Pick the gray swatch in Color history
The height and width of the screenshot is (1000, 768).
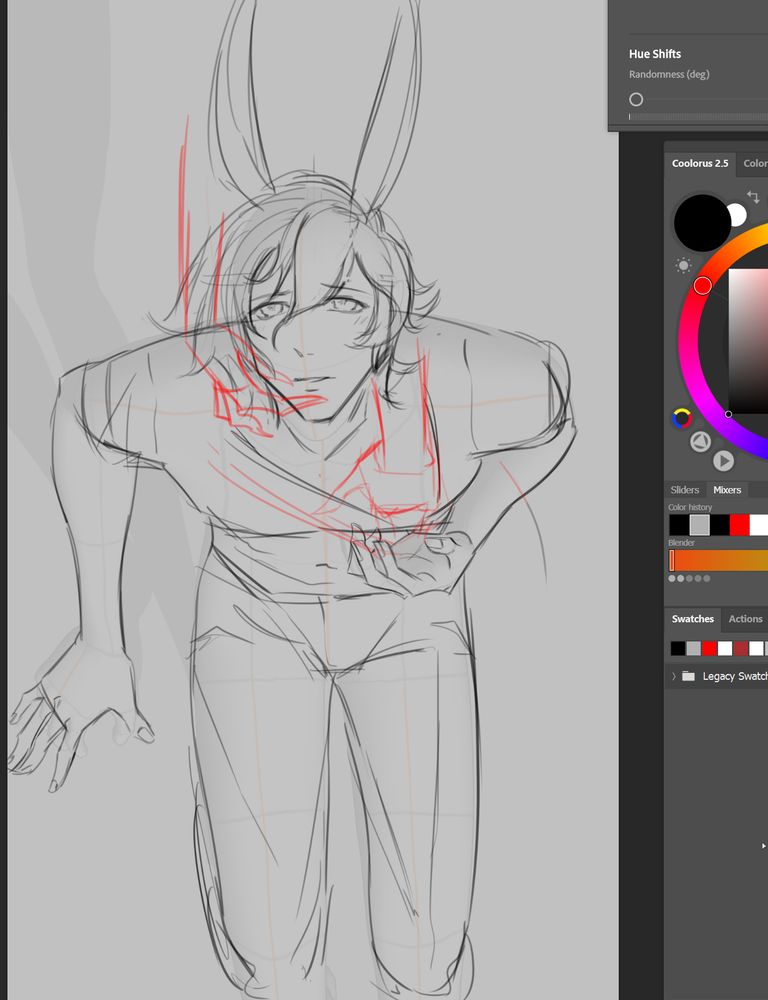pyautogui.click(x=699, y=525)
